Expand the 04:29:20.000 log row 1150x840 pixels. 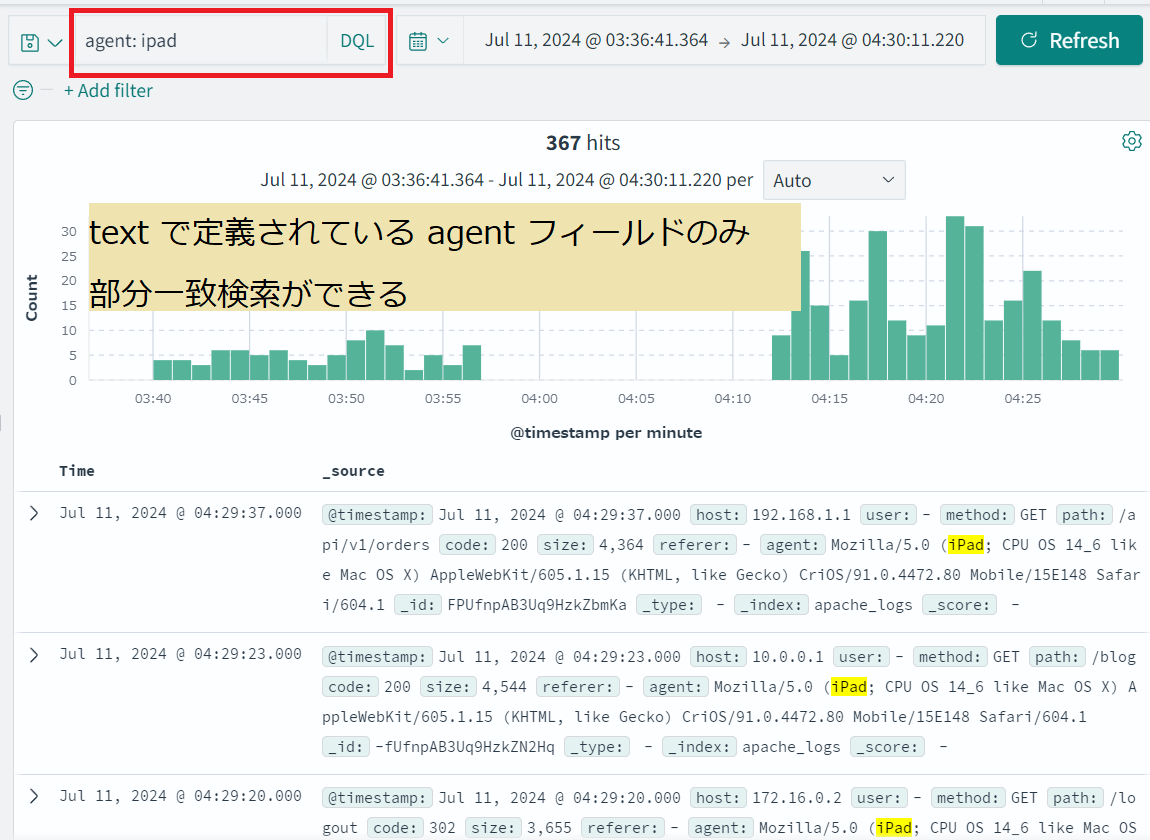pos(34,796)
